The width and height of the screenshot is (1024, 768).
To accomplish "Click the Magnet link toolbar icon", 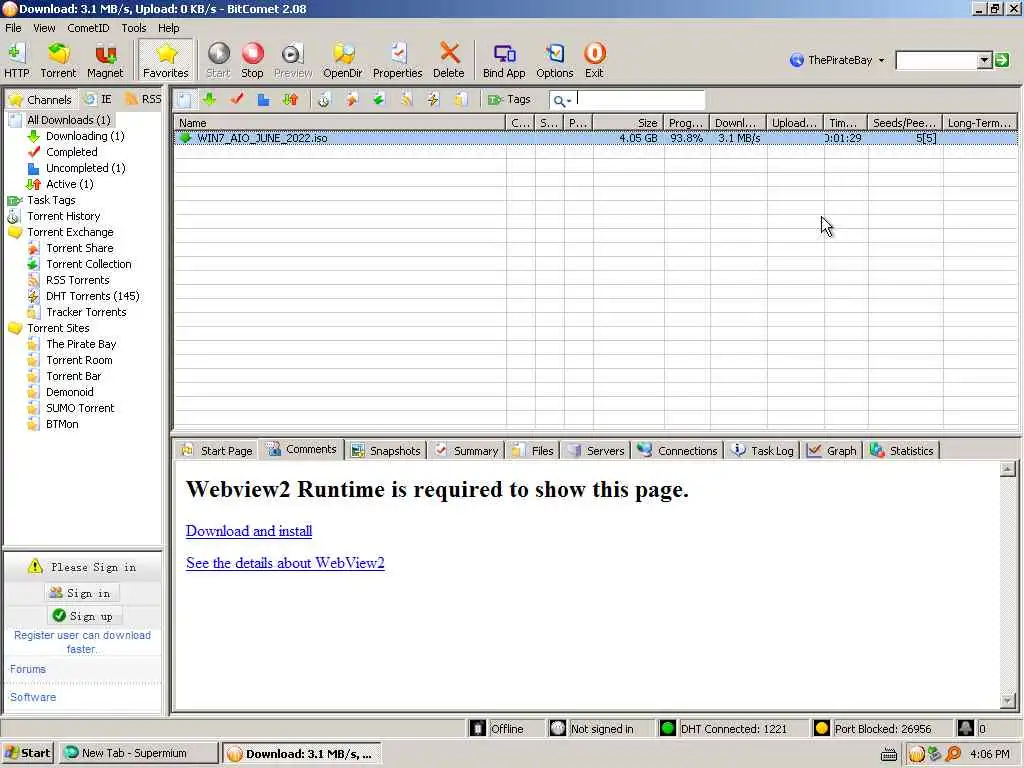I will click(105, 60).
